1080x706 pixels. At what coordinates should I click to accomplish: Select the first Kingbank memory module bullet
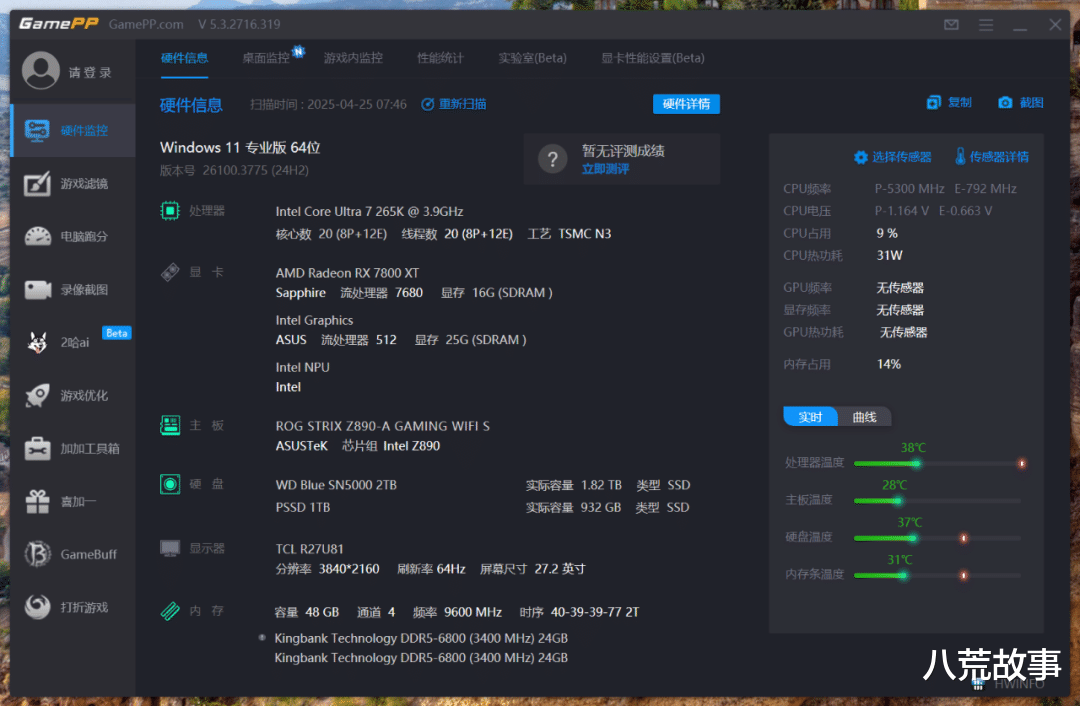click(x=262, y=638)
